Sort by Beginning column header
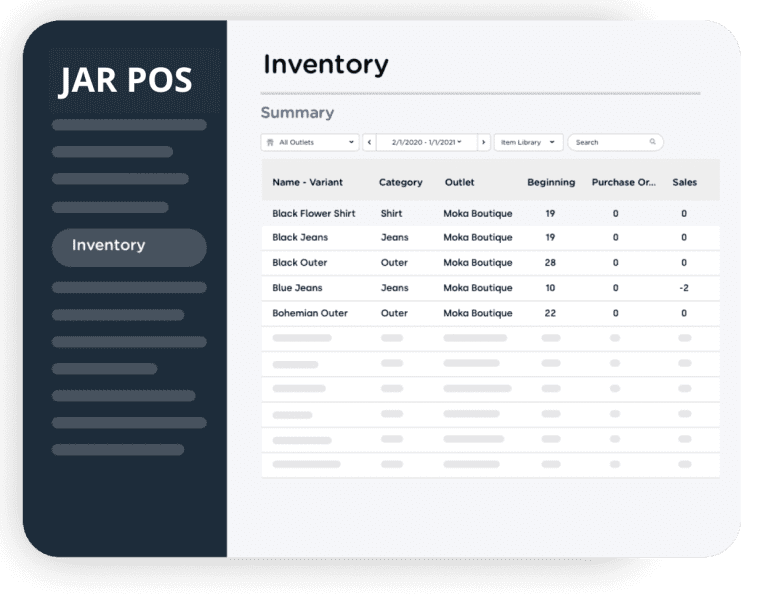Screen dimensions: 768x594 tap(551, 183)
